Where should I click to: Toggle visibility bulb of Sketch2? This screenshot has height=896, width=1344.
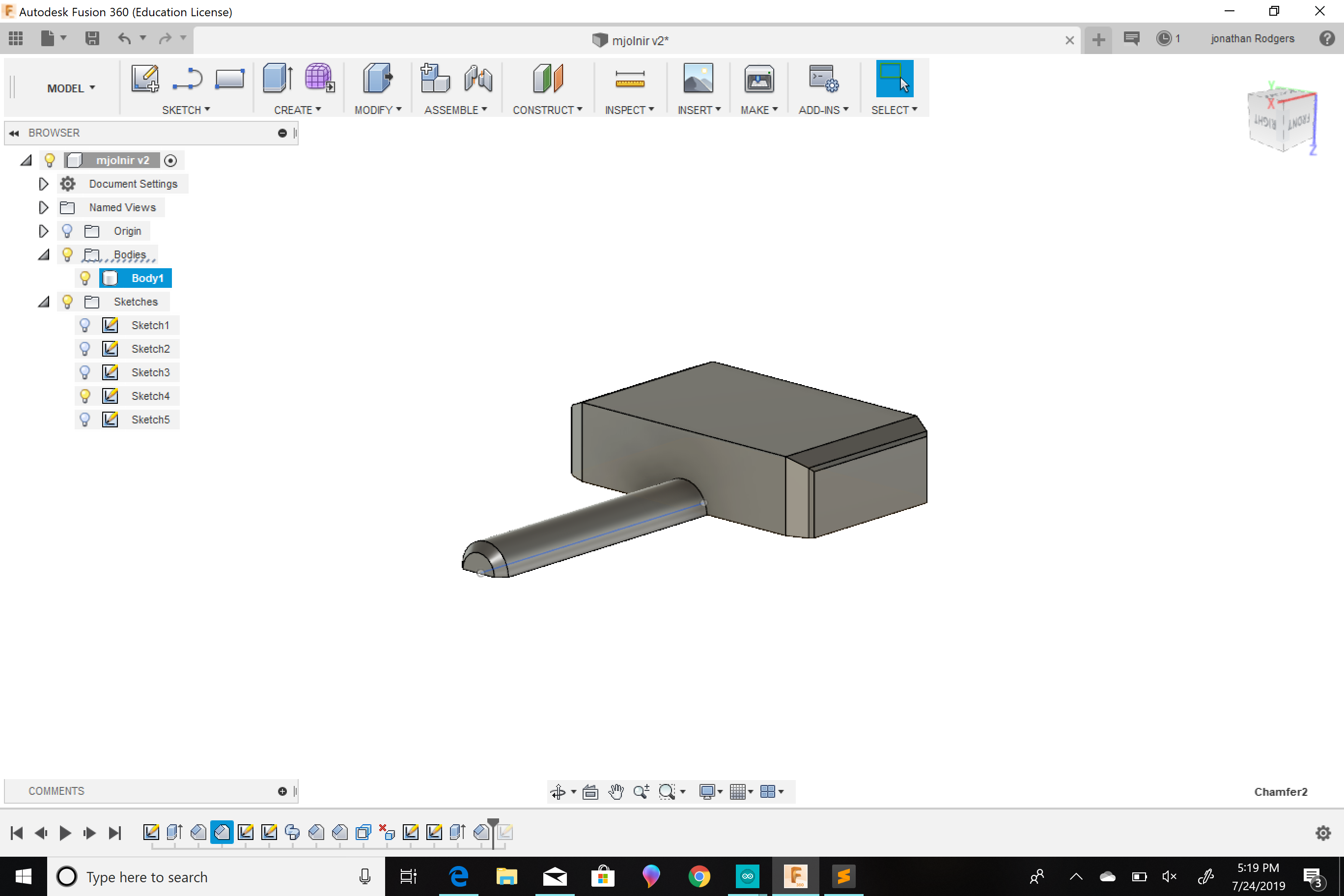pos(84,349)
